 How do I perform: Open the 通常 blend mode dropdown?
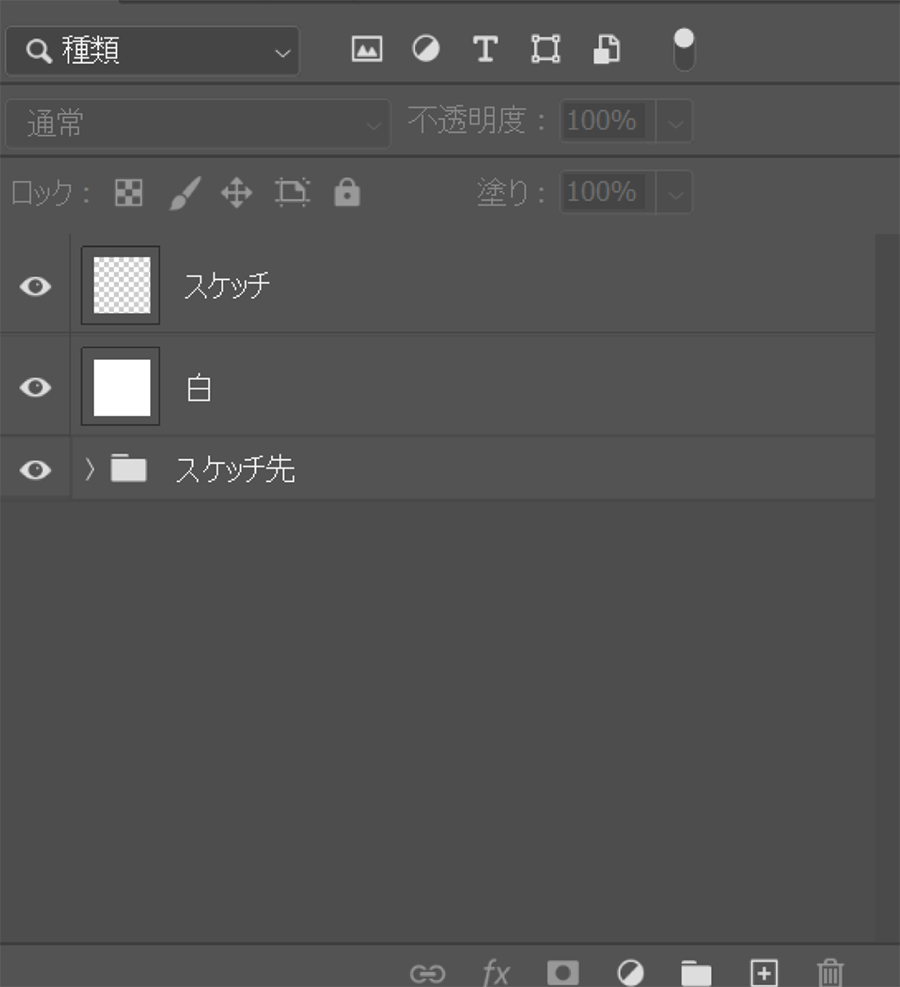(x=198, y=123)
